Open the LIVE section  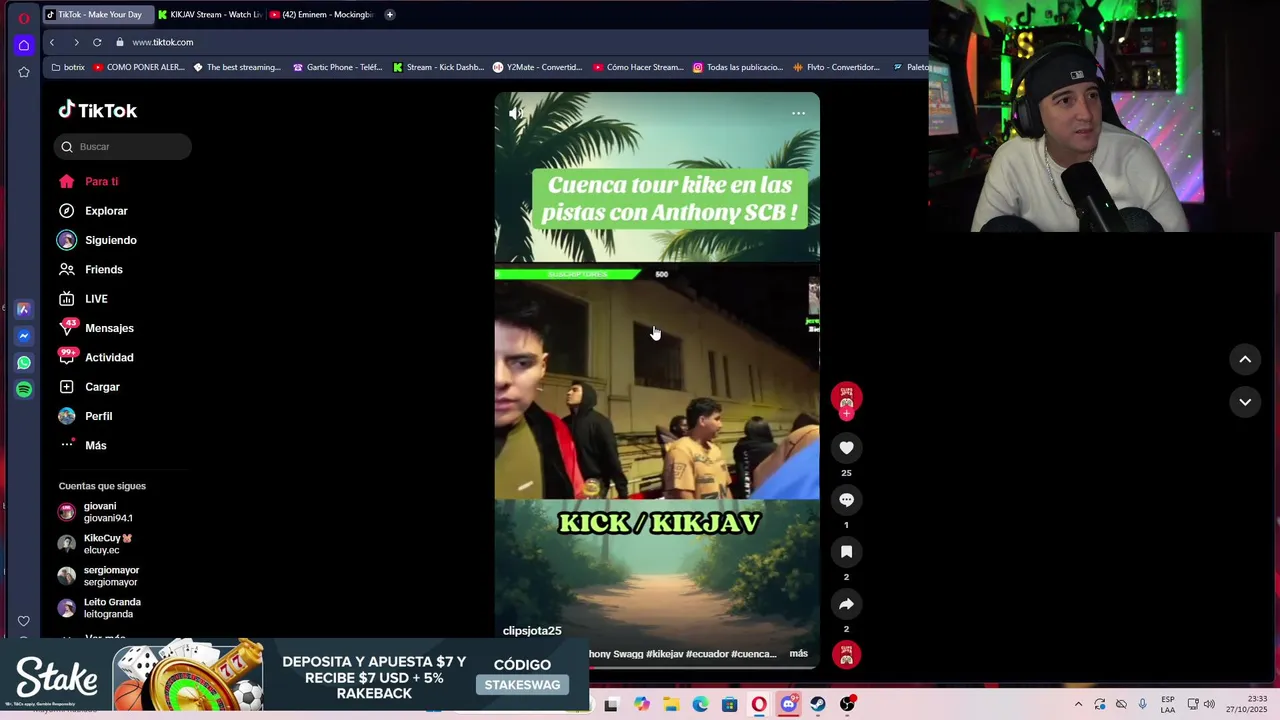point(83,299)
